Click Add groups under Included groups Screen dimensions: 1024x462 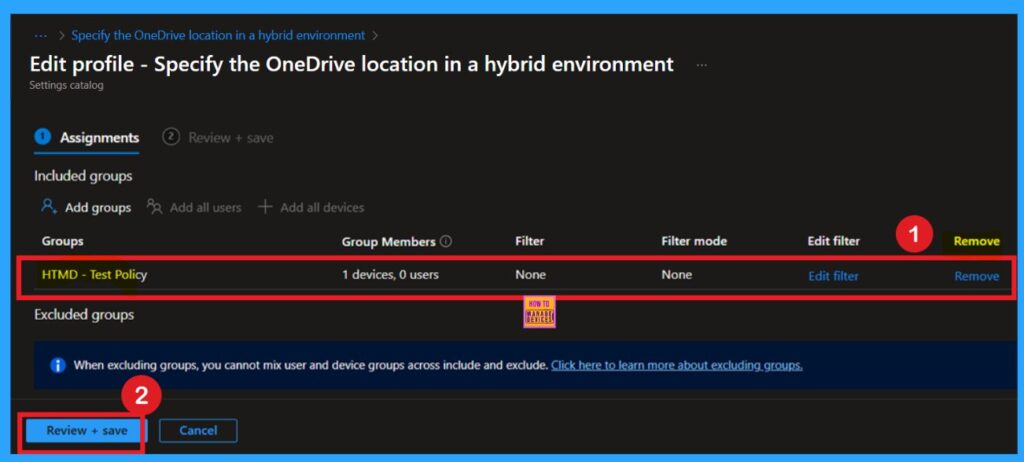tap(86, 207)
